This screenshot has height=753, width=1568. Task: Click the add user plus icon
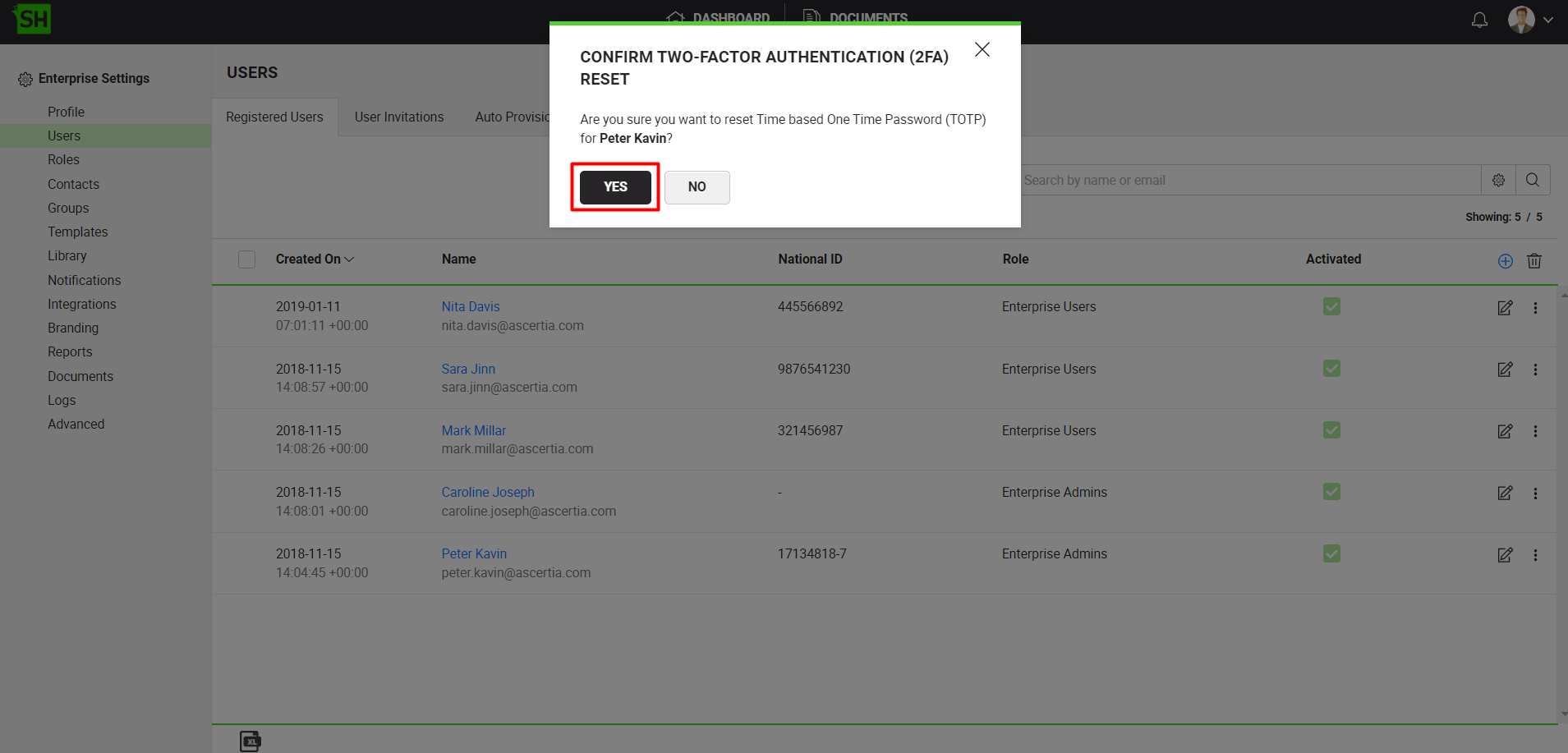click(1505, 261)
